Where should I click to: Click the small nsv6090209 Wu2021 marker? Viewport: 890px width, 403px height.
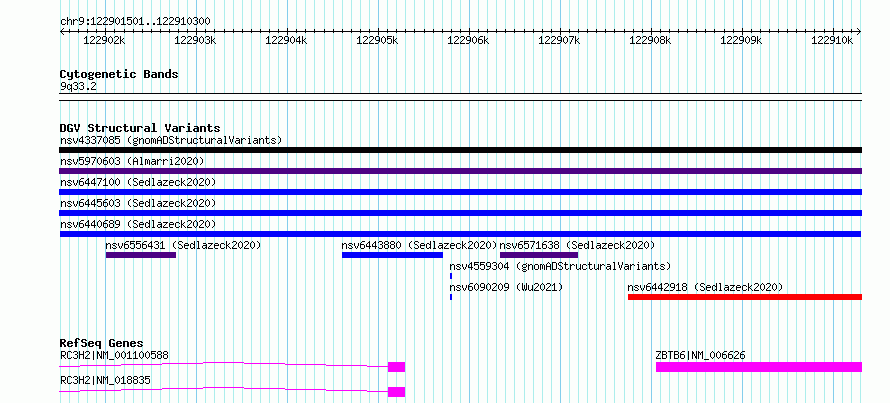tap(451, 297)
